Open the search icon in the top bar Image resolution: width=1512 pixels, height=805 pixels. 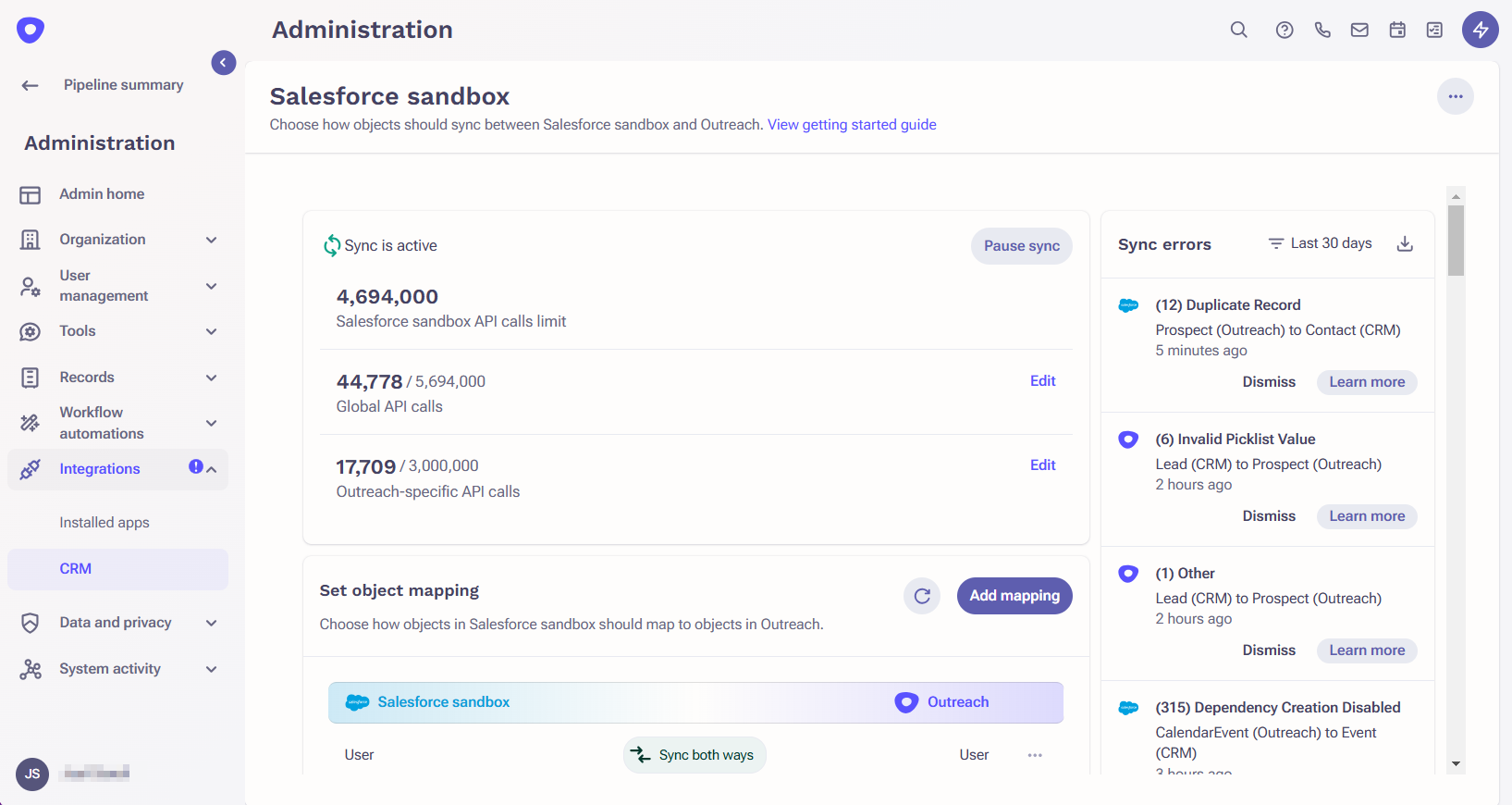tap(1239, 30)
